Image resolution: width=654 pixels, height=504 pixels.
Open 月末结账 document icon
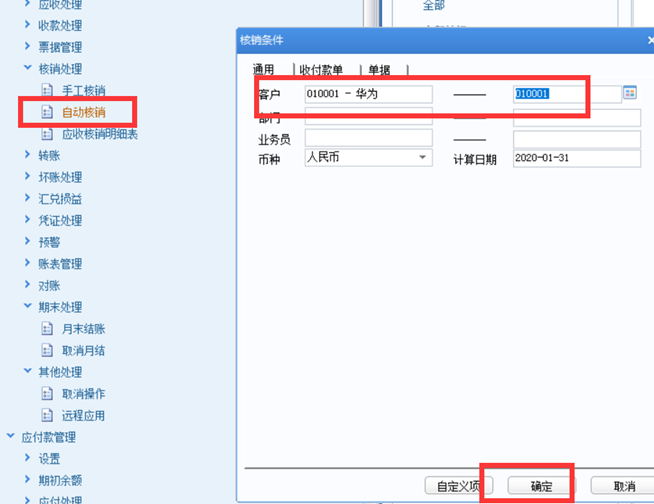pos(47,329)
